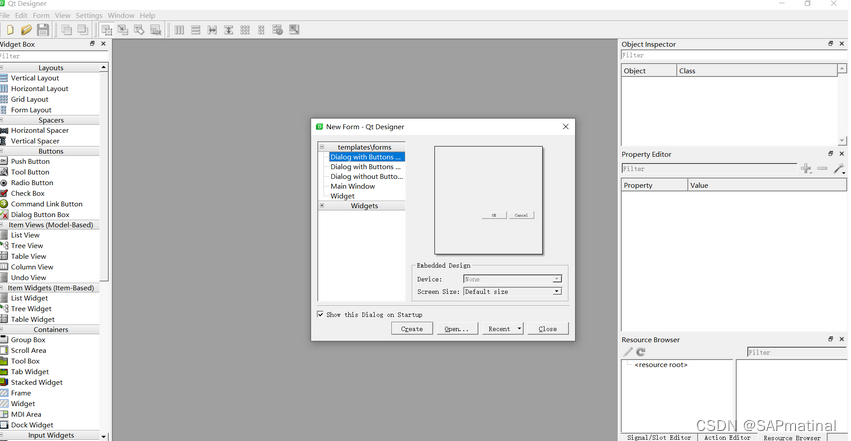Image resolution: width=851 pixels, height=441 pixels.
Task: Click the New form toolbar icon
Action: coord(10,30)
